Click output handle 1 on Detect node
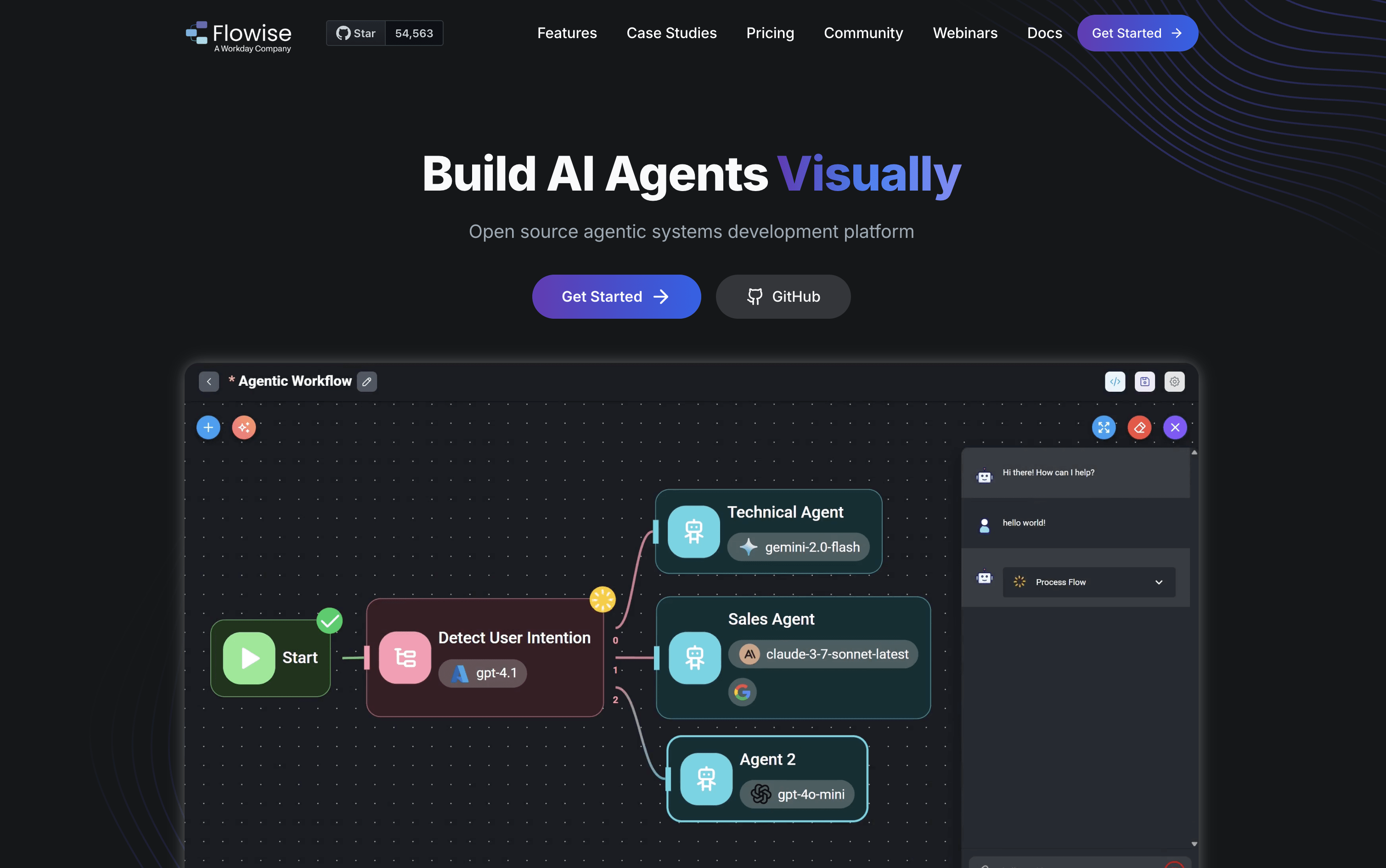This screenshot has height=868, width=1386. pyautogui.click(x=615, y=670)
